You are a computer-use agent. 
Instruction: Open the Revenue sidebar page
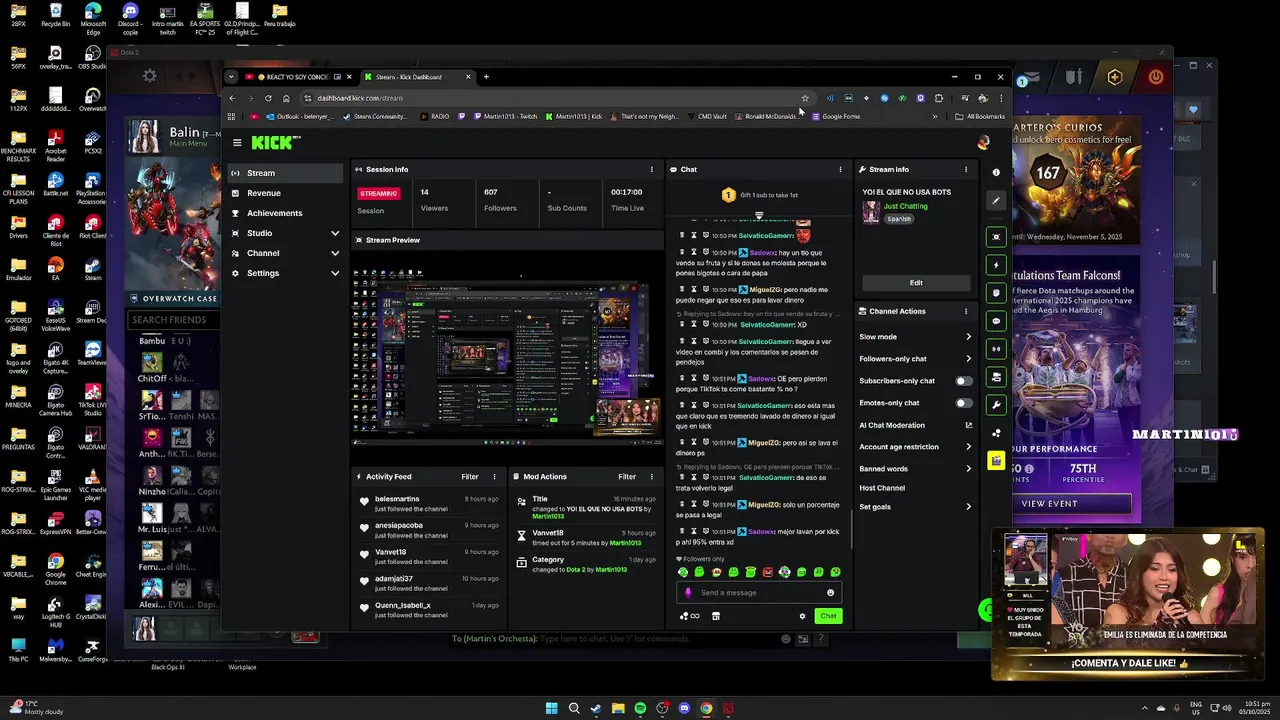pos(286,193)
